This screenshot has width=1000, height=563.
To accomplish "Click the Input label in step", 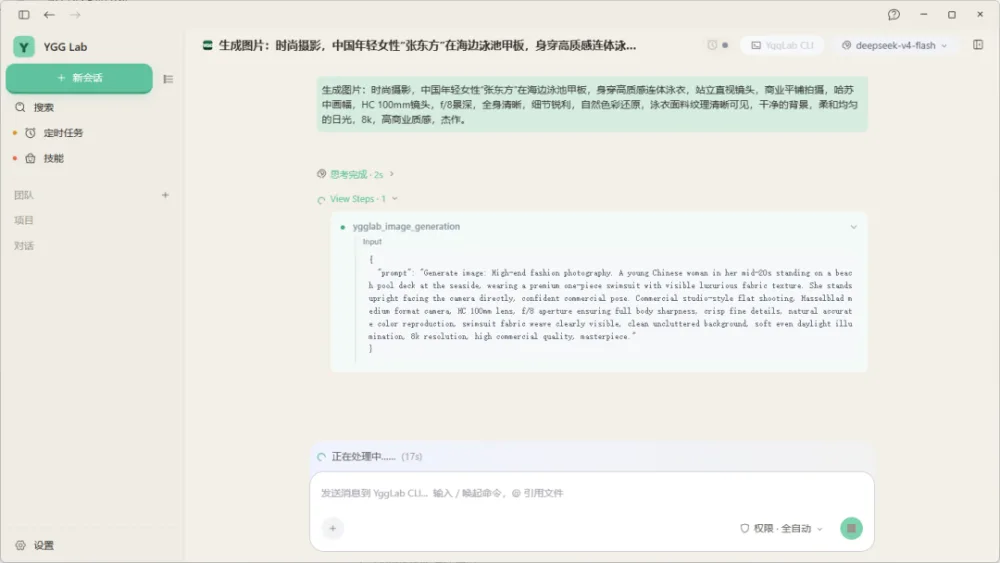I will coord(372,242).
